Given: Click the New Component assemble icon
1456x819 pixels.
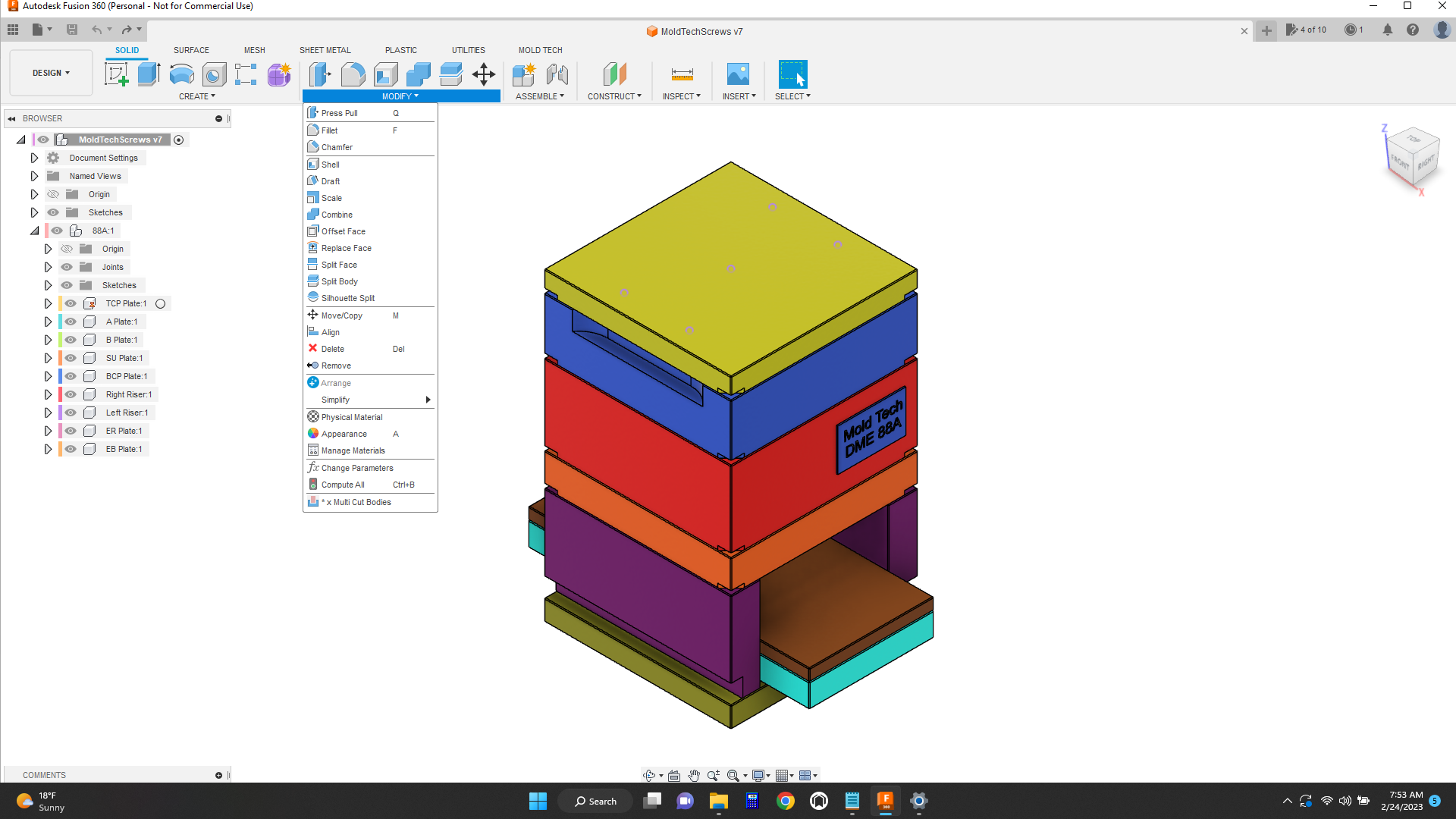Looking at the screenshot, I should tap(524, 74).
